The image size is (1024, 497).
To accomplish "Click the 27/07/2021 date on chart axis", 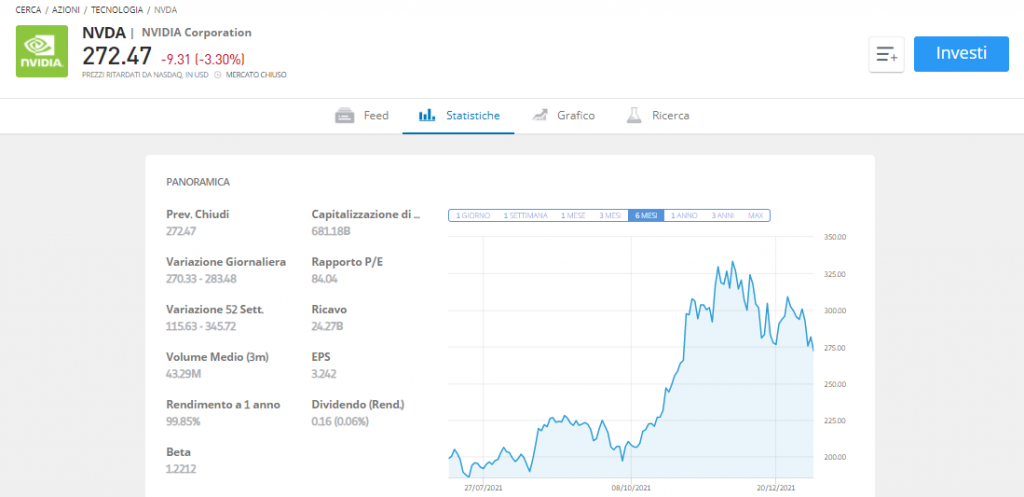I will (x=483, y=487).
